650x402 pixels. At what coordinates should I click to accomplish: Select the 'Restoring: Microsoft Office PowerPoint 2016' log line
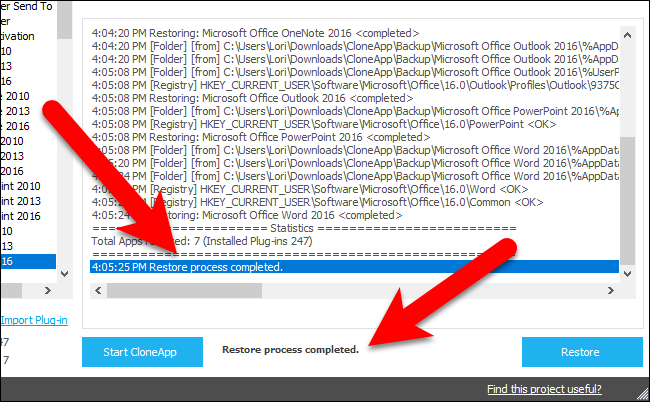pyautogui.click(x=261, y=137)
